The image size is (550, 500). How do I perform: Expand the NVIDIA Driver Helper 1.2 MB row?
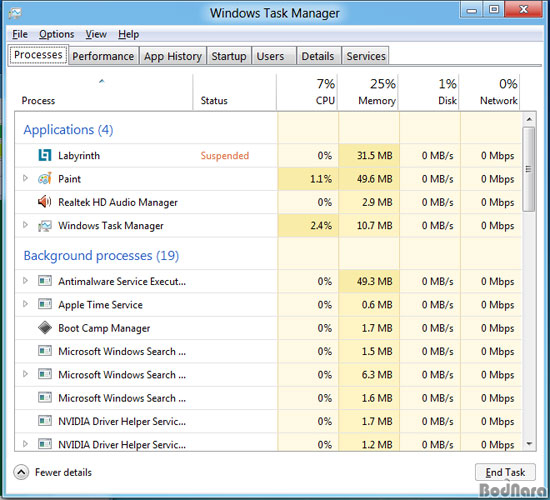(25, 444)
